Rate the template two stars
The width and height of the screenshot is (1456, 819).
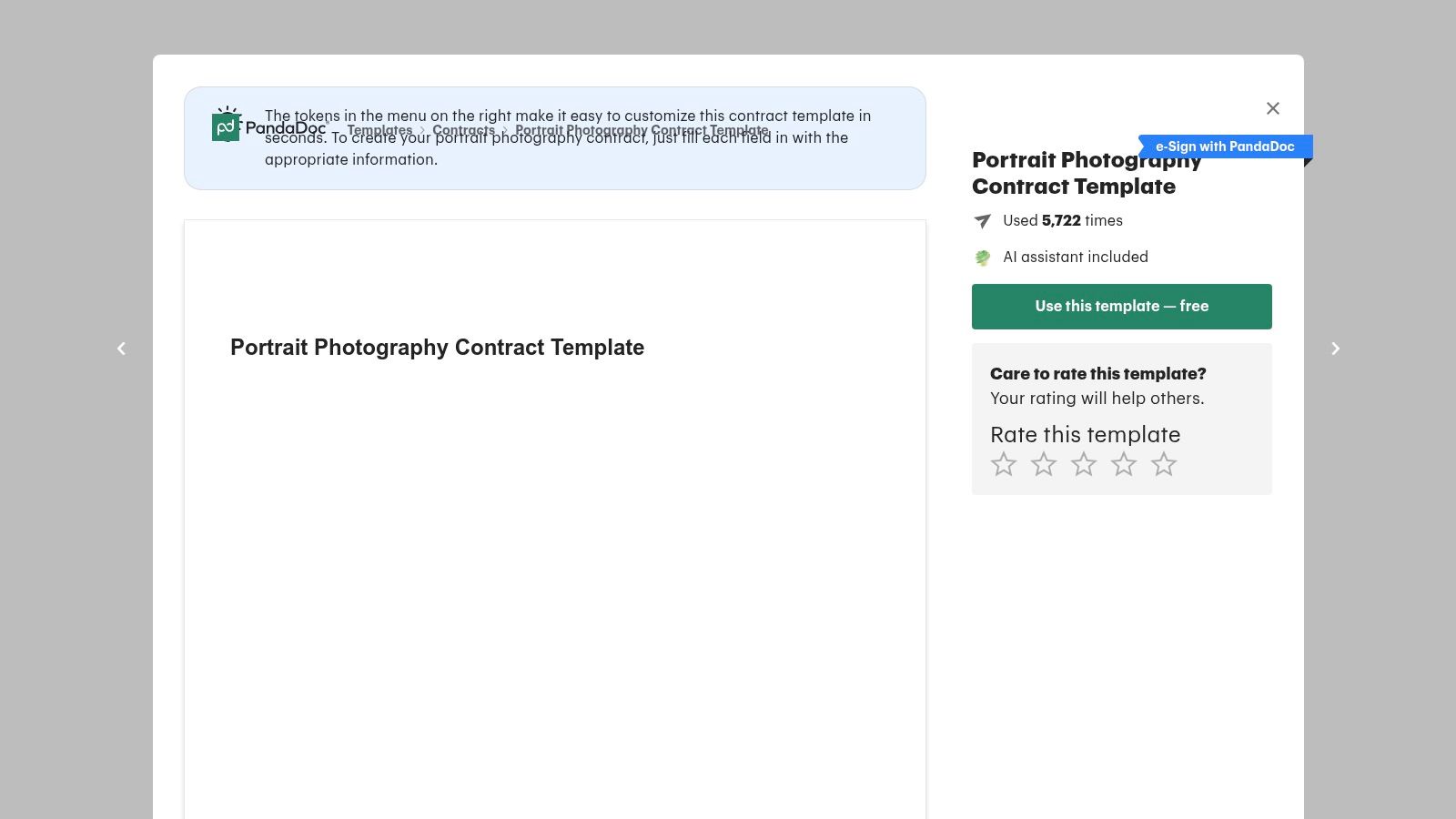(x=1044, y=464)
